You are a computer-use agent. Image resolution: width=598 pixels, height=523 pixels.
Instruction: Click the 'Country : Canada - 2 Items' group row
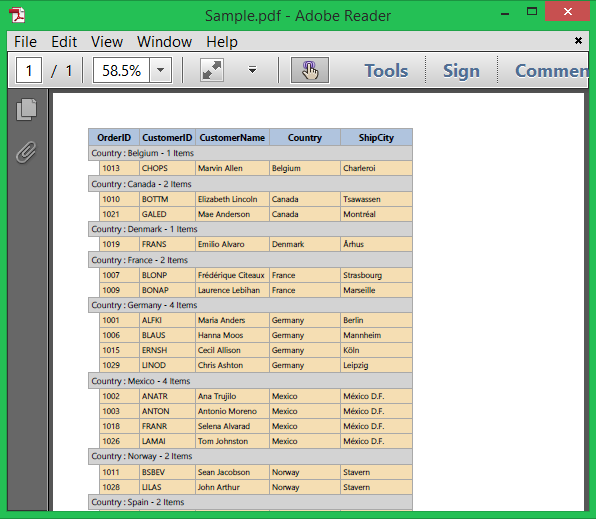tap(250, 184)
